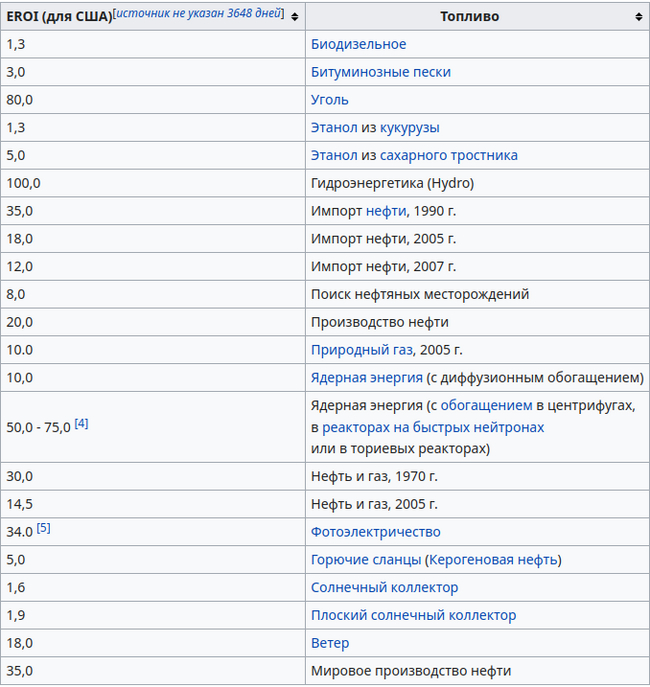Open реакторах на быстрых нейтронах link
The image size is (650, 687).
[433, 427]
